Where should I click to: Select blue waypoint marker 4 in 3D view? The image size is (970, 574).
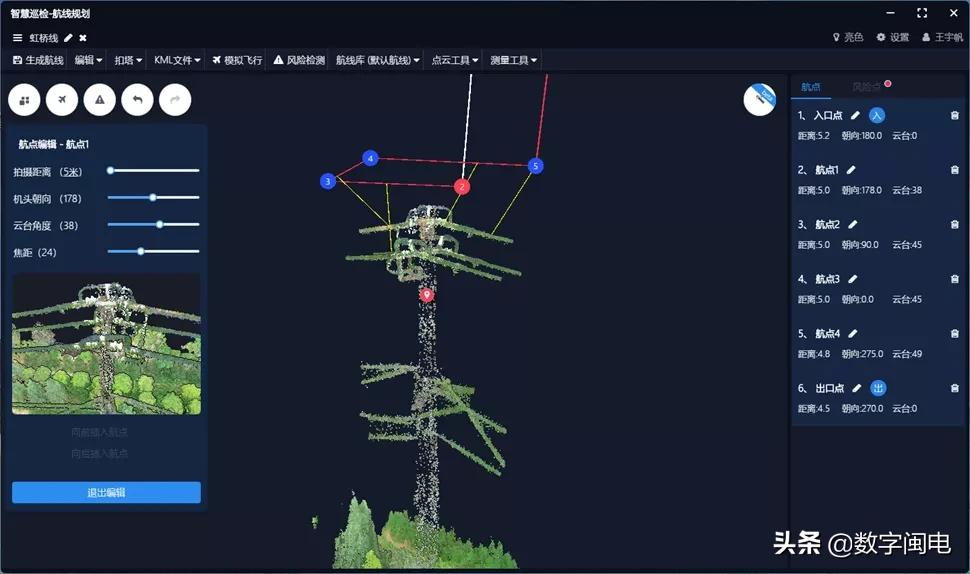click(370, 158)
